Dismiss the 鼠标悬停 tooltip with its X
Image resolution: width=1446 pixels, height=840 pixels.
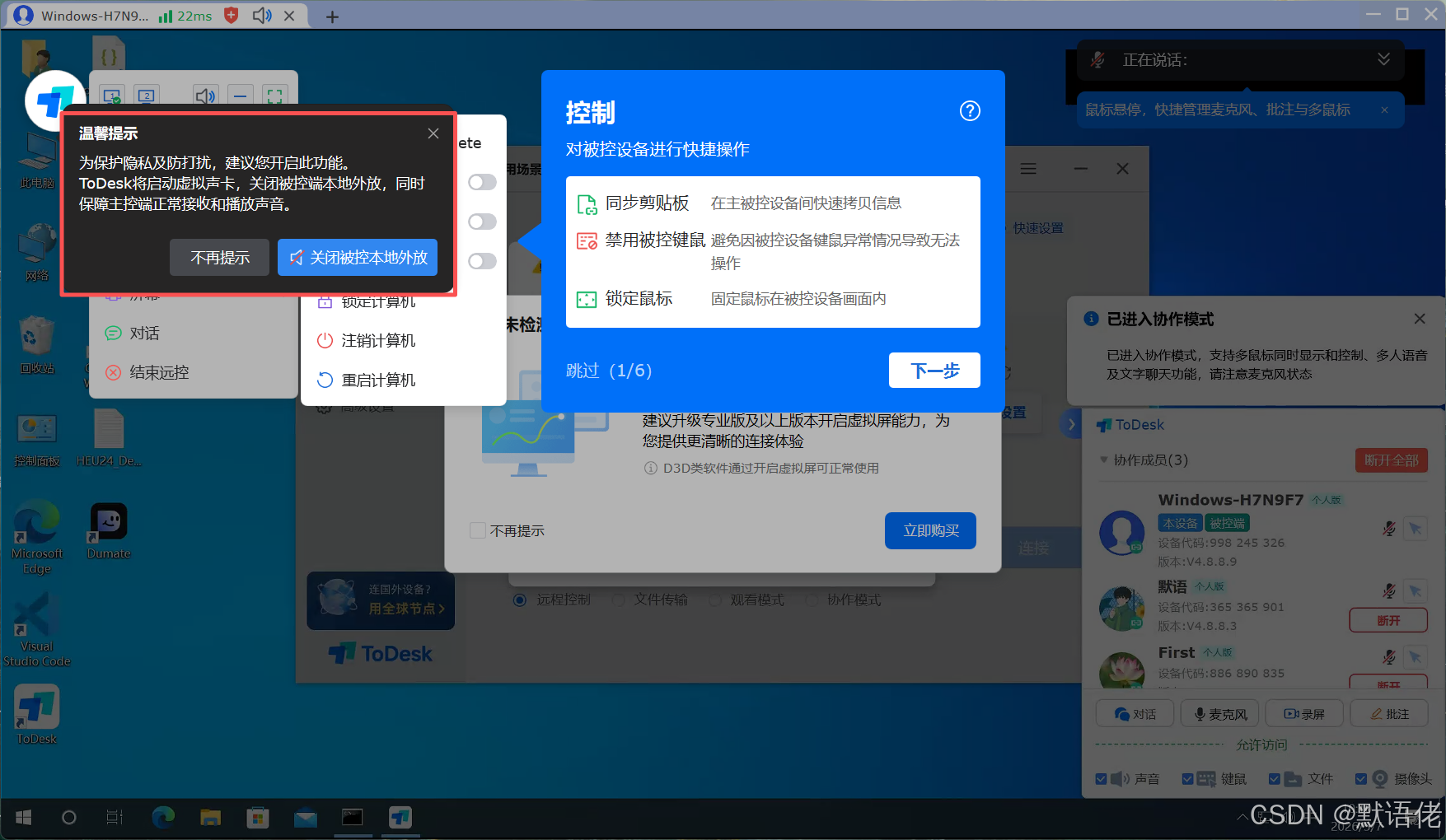pos(1384,110)
